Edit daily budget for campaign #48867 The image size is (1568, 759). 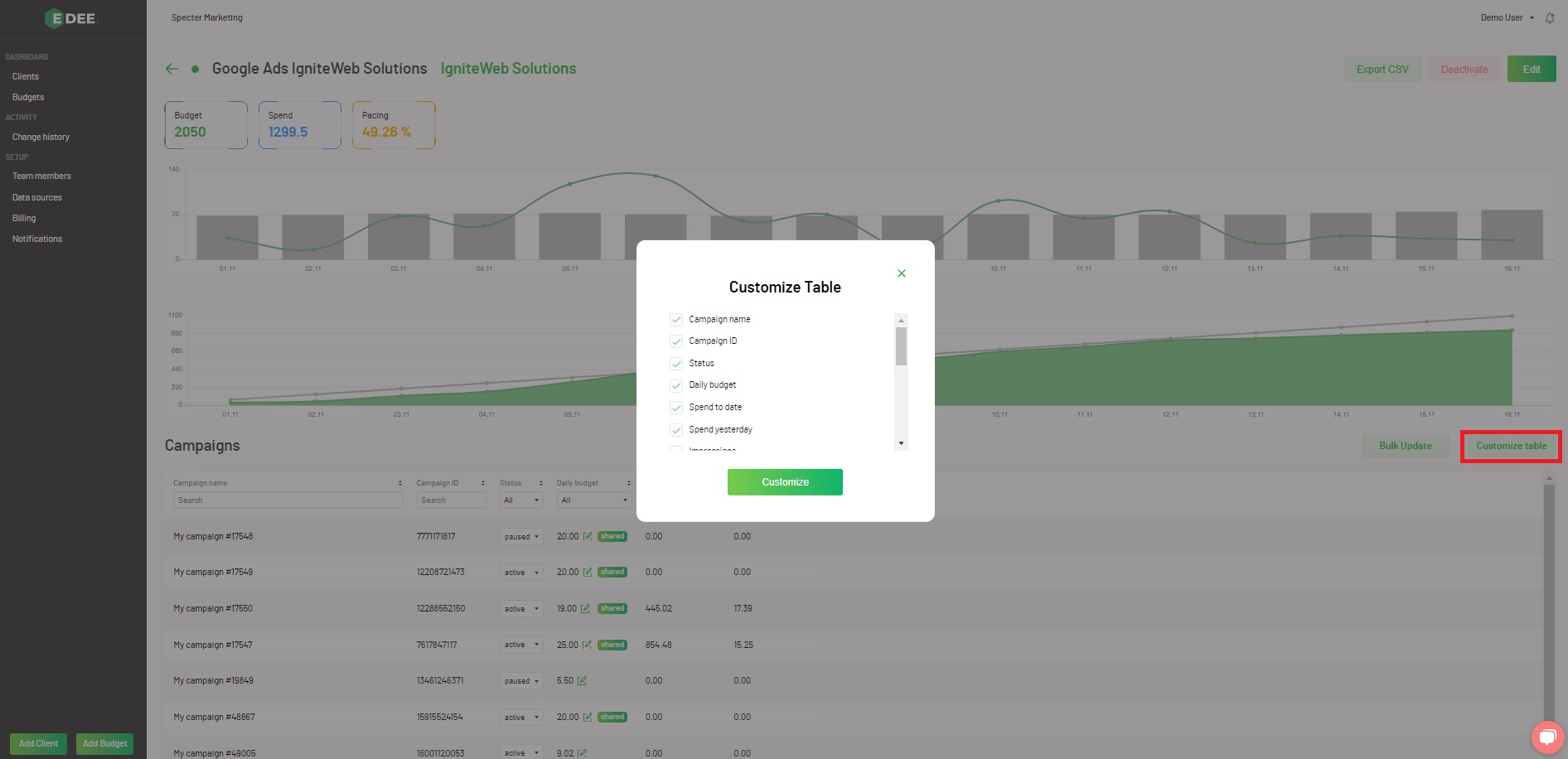coord(588,718)
